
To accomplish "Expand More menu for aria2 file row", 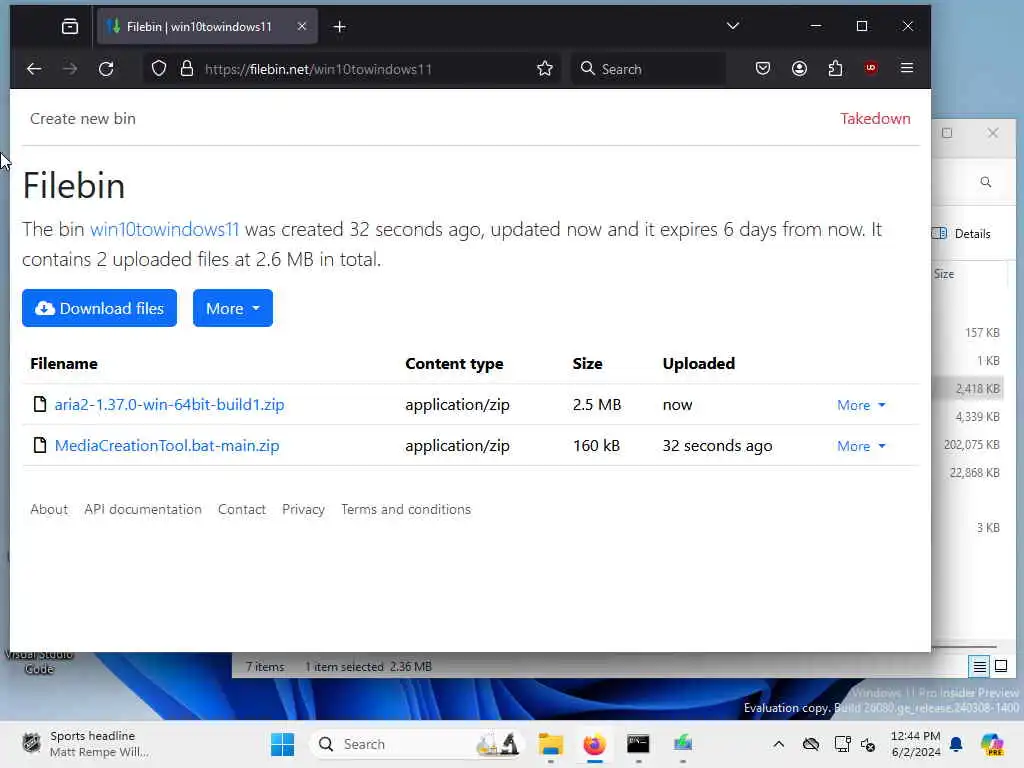I will point(861,405).
